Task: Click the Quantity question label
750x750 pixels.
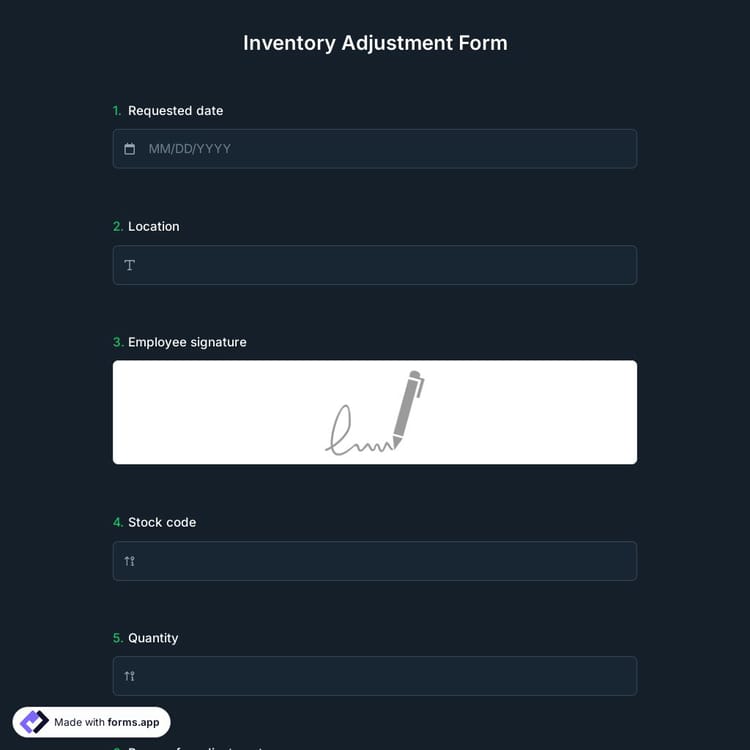Action: coord(153,638)
